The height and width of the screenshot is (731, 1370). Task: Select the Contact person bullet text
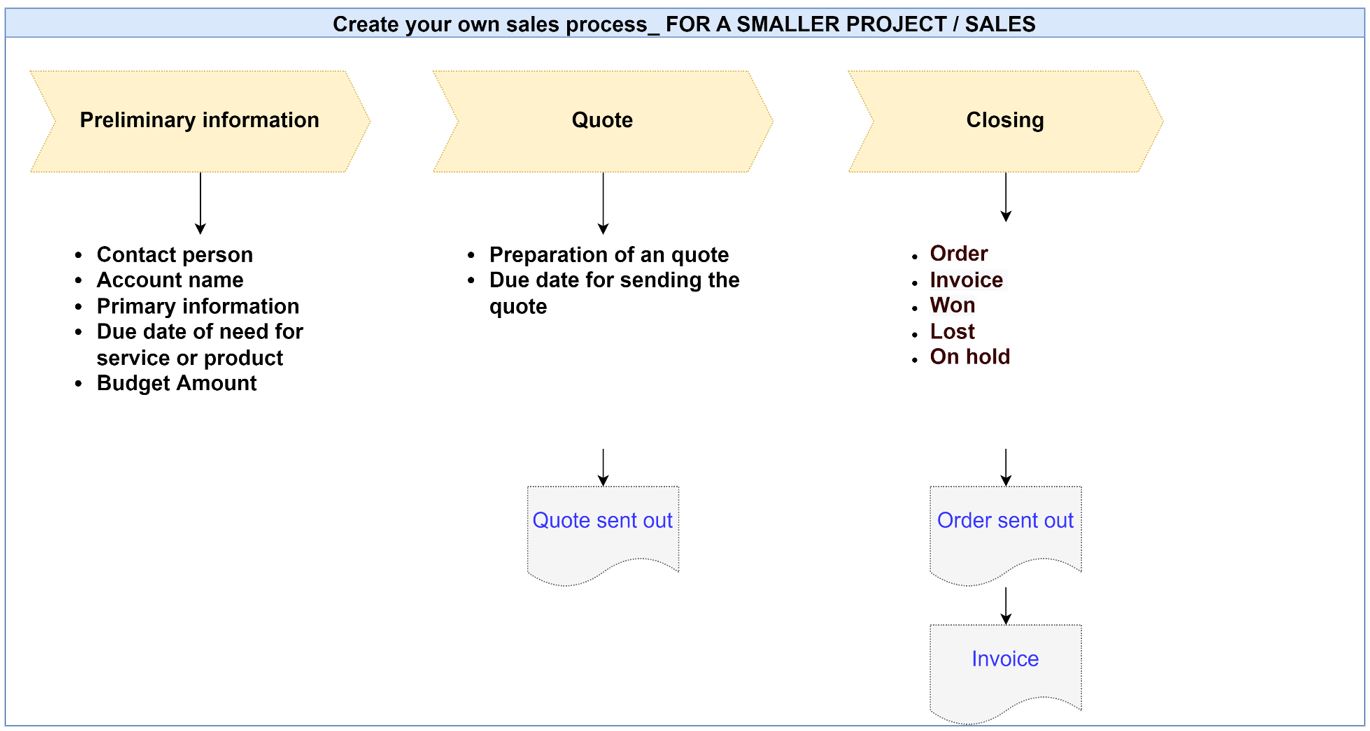click(175, 255)
